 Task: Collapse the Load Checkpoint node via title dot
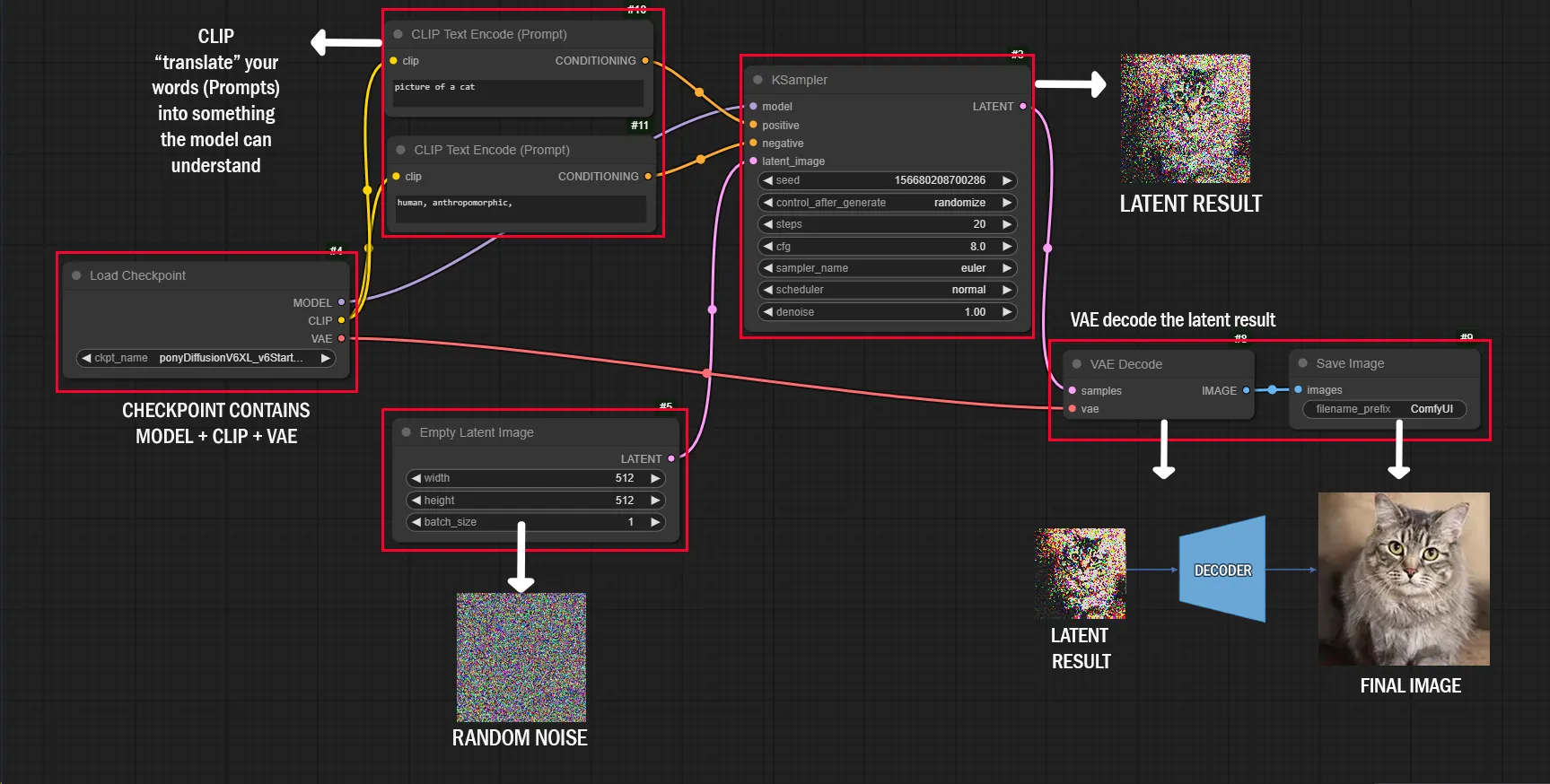point(76,275)
